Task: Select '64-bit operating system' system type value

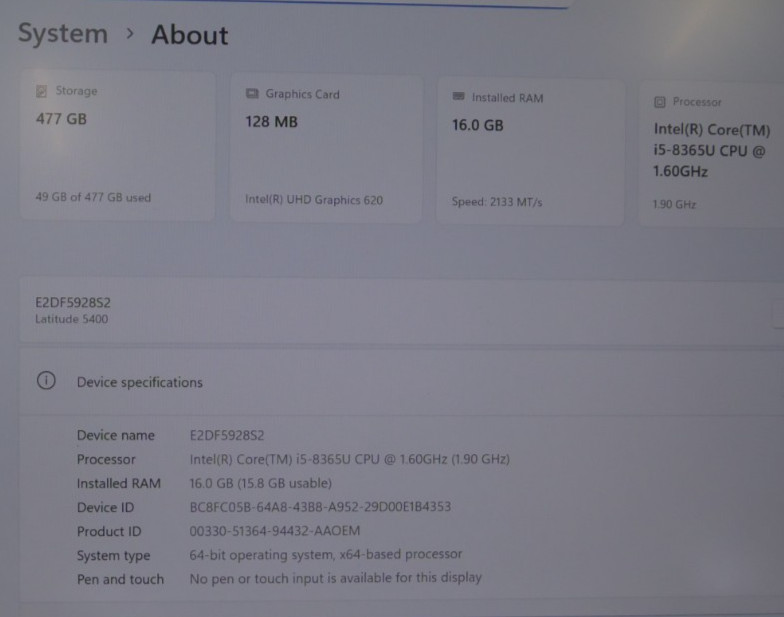Action: pyautogui.click(x=326, y=554)
